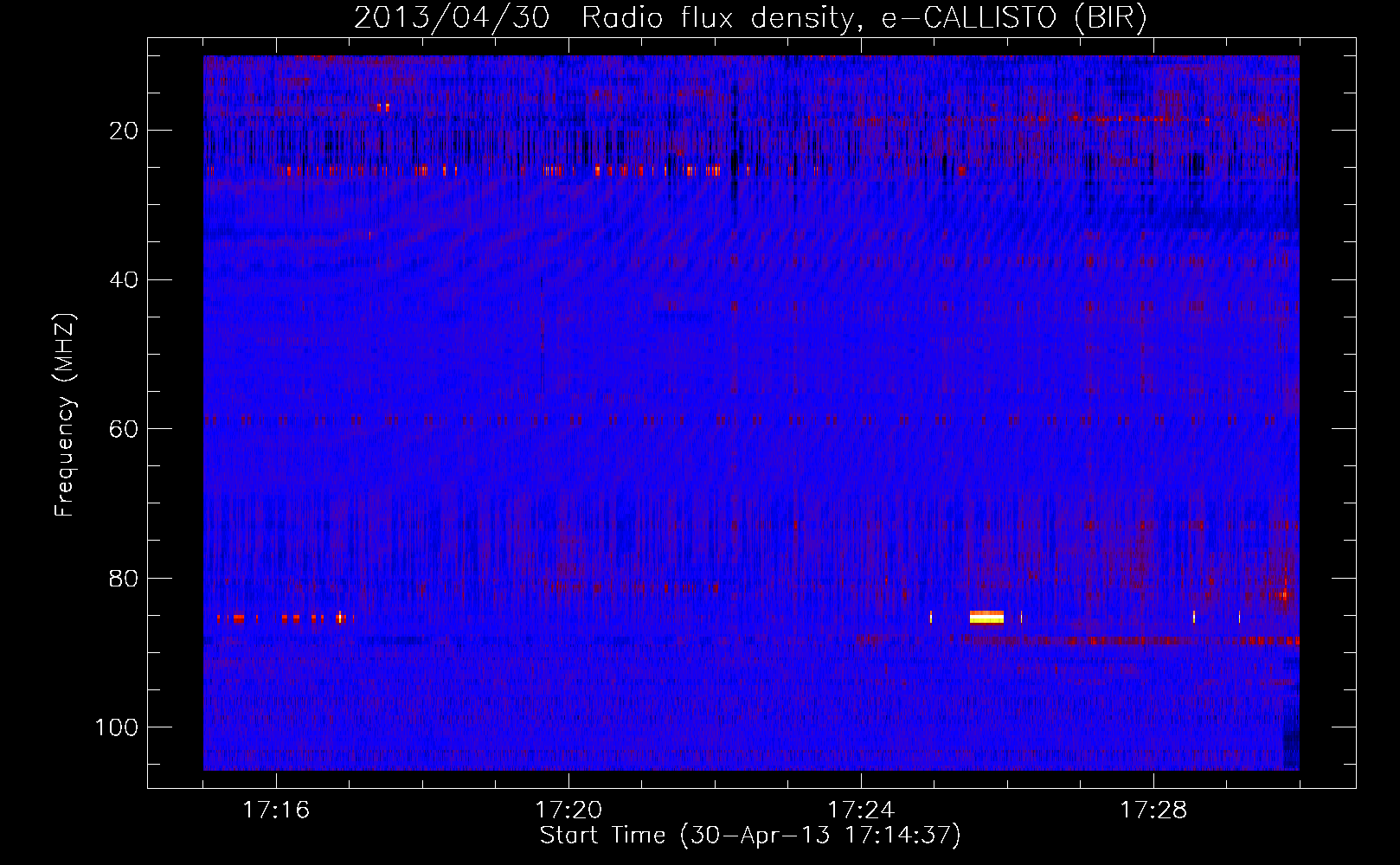Screen dimensions: 1400x865
Task: Click the 17:24 time tick label
Action: click(x=861, y=811)
